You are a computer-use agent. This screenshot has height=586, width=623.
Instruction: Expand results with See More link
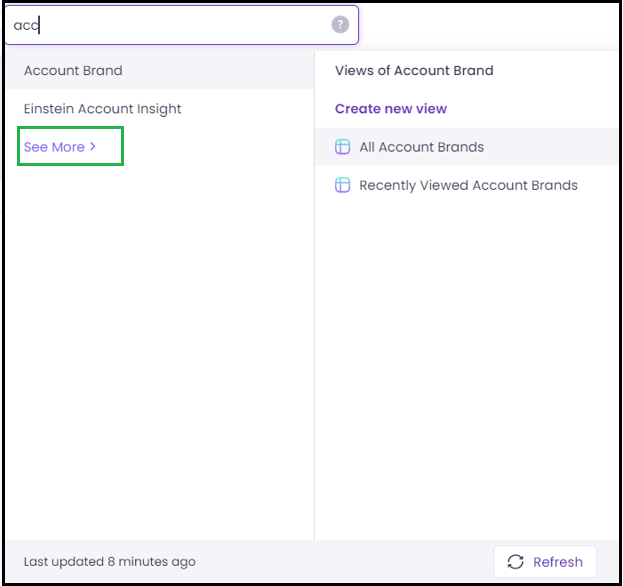(60, 147)
